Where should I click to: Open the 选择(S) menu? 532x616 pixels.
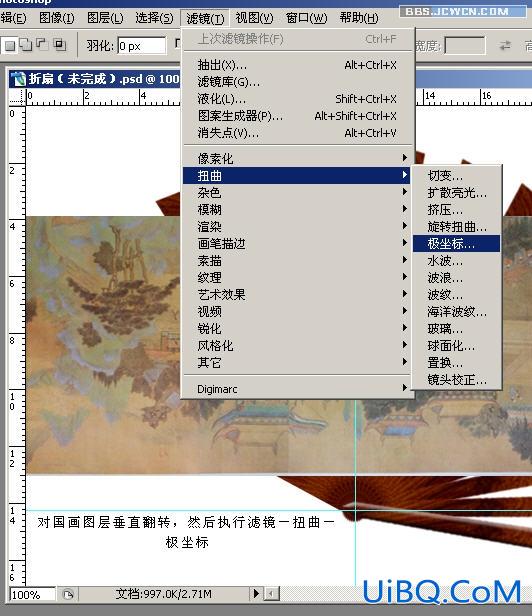pos(154,18)
